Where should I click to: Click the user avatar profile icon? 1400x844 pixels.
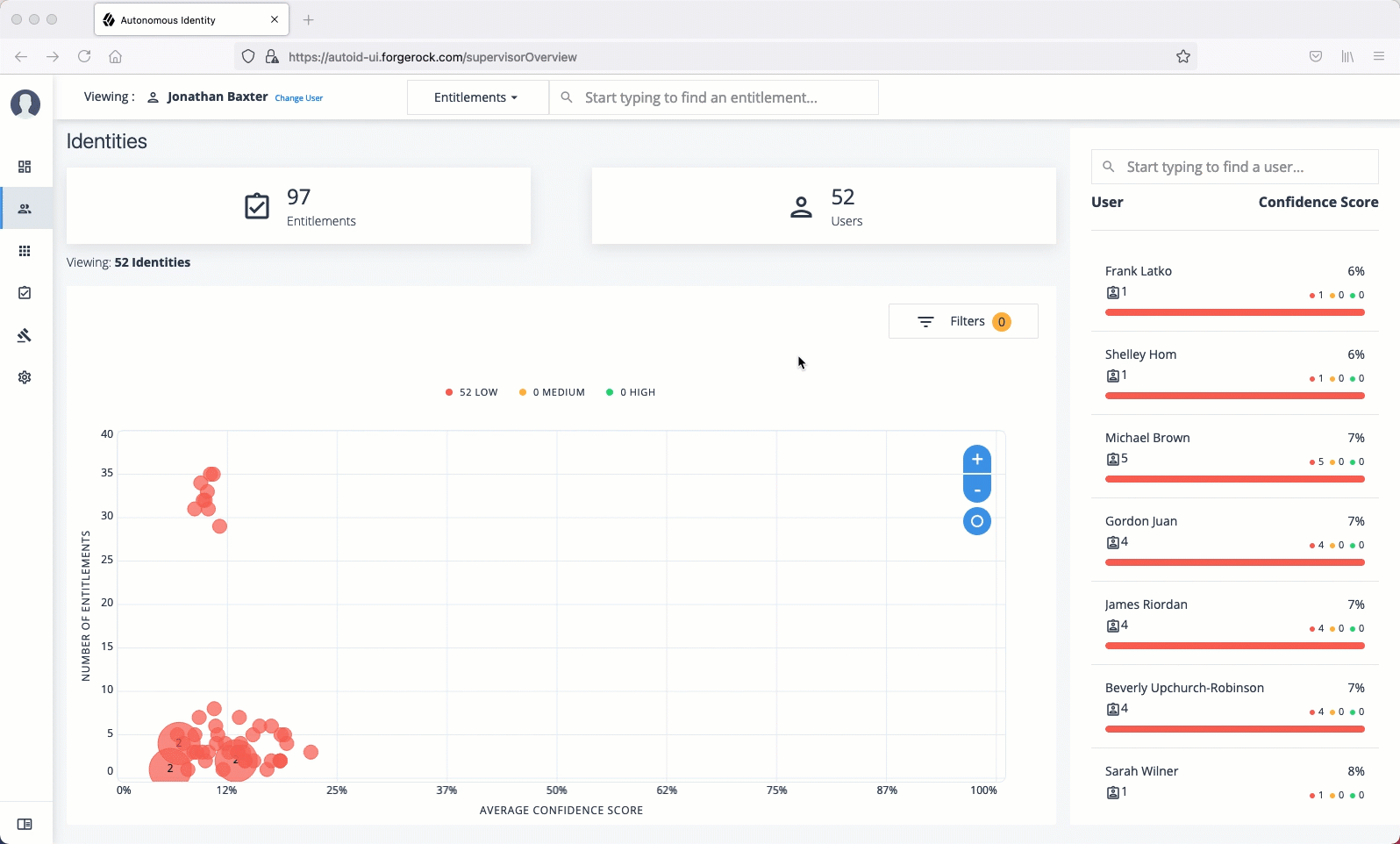[25, 104]
